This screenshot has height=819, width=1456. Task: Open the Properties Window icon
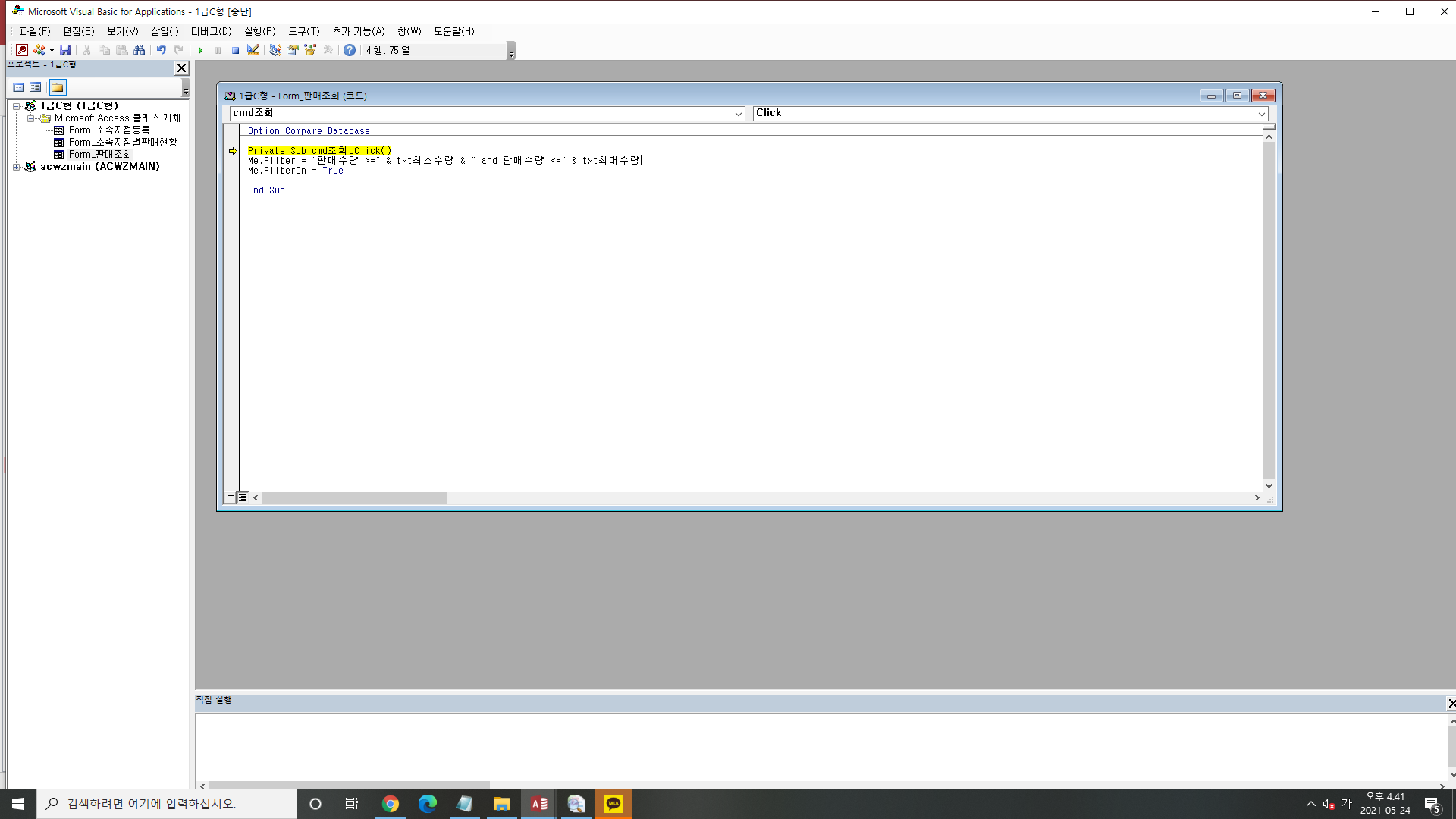click(x=293, y=50)
